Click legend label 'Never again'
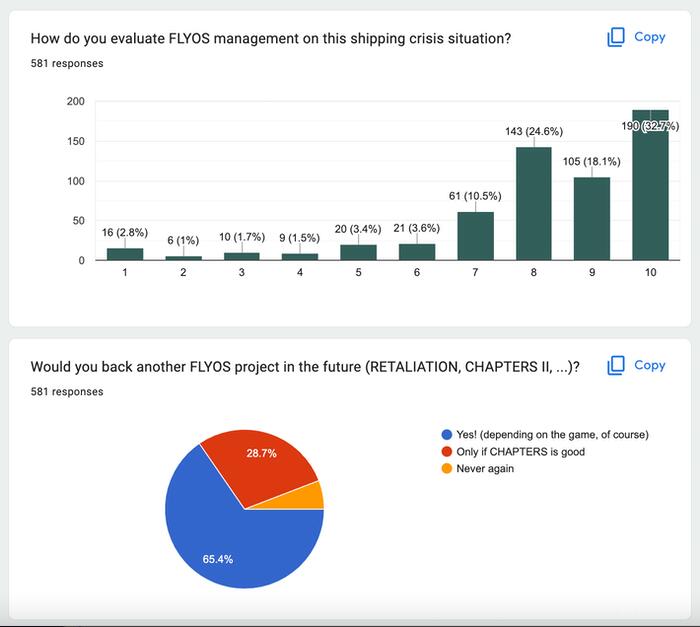 [485, 468]
